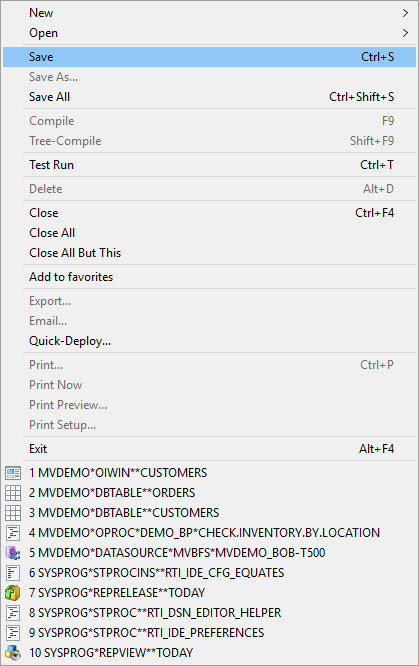Exit the application via menu
The width and height of the screenshot is (419, 666).
point(209,449)
